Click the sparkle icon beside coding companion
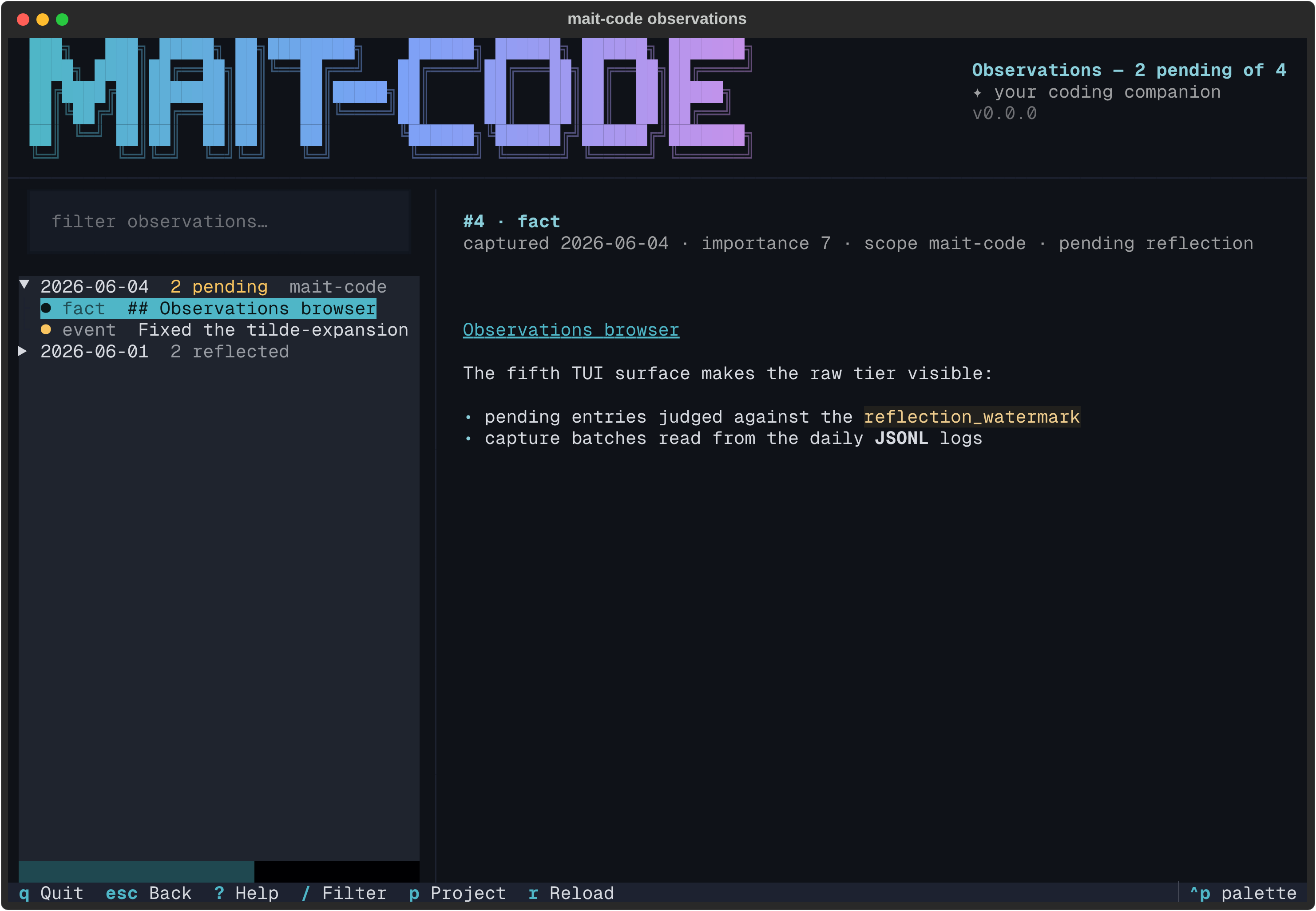This screenshot has height=911, width=1316. click(x=978, y=92)
